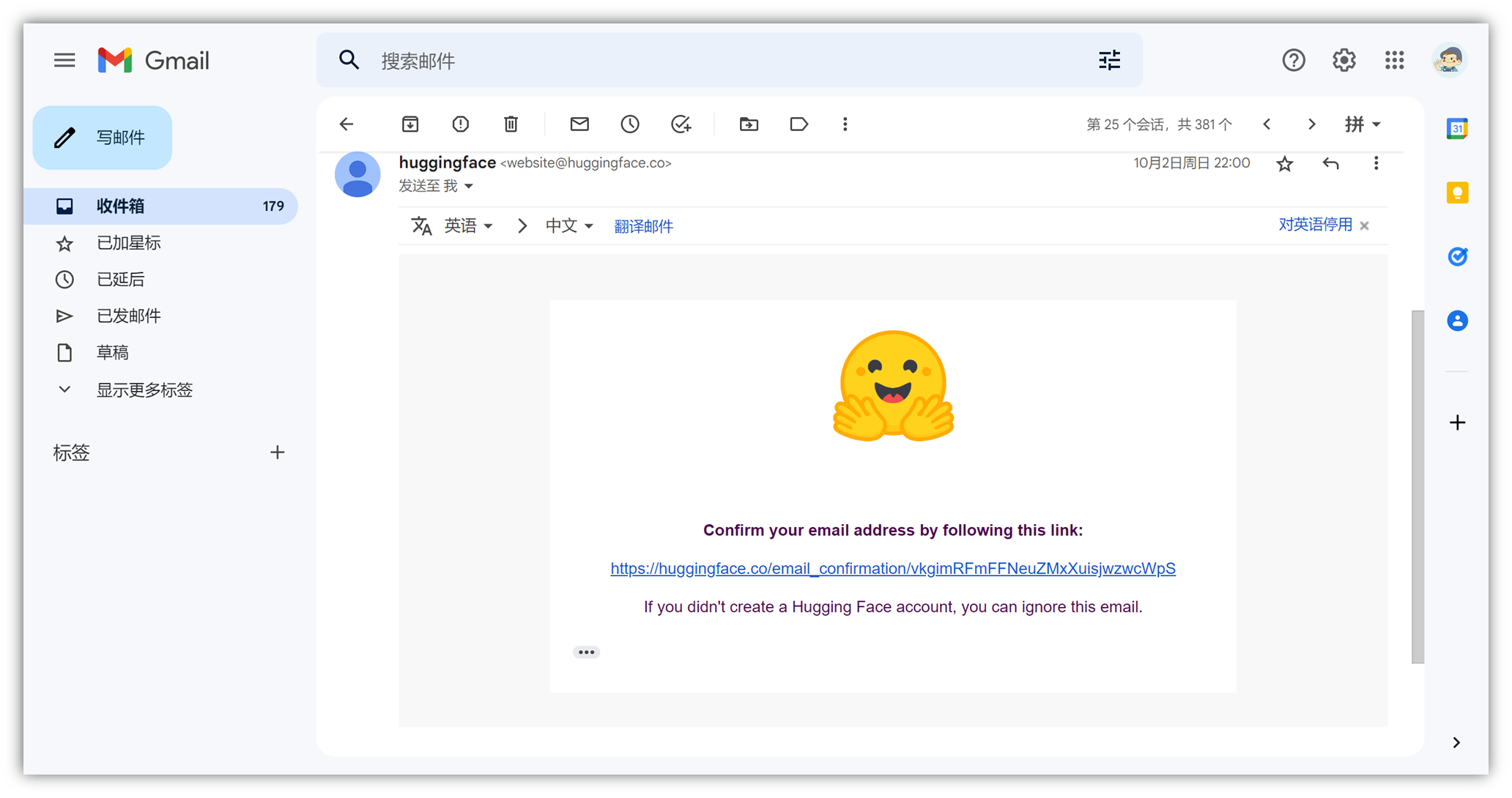This screenshot has height=798, width=1512.
Task: Open search filter options icon
Action: (x=1110, y=60)
